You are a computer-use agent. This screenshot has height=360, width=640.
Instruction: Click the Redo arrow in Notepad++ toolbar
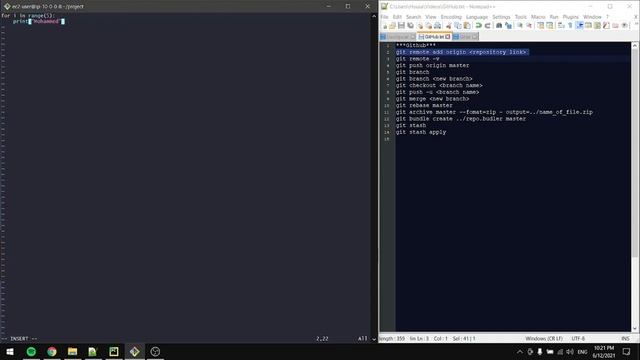(488, 26)
